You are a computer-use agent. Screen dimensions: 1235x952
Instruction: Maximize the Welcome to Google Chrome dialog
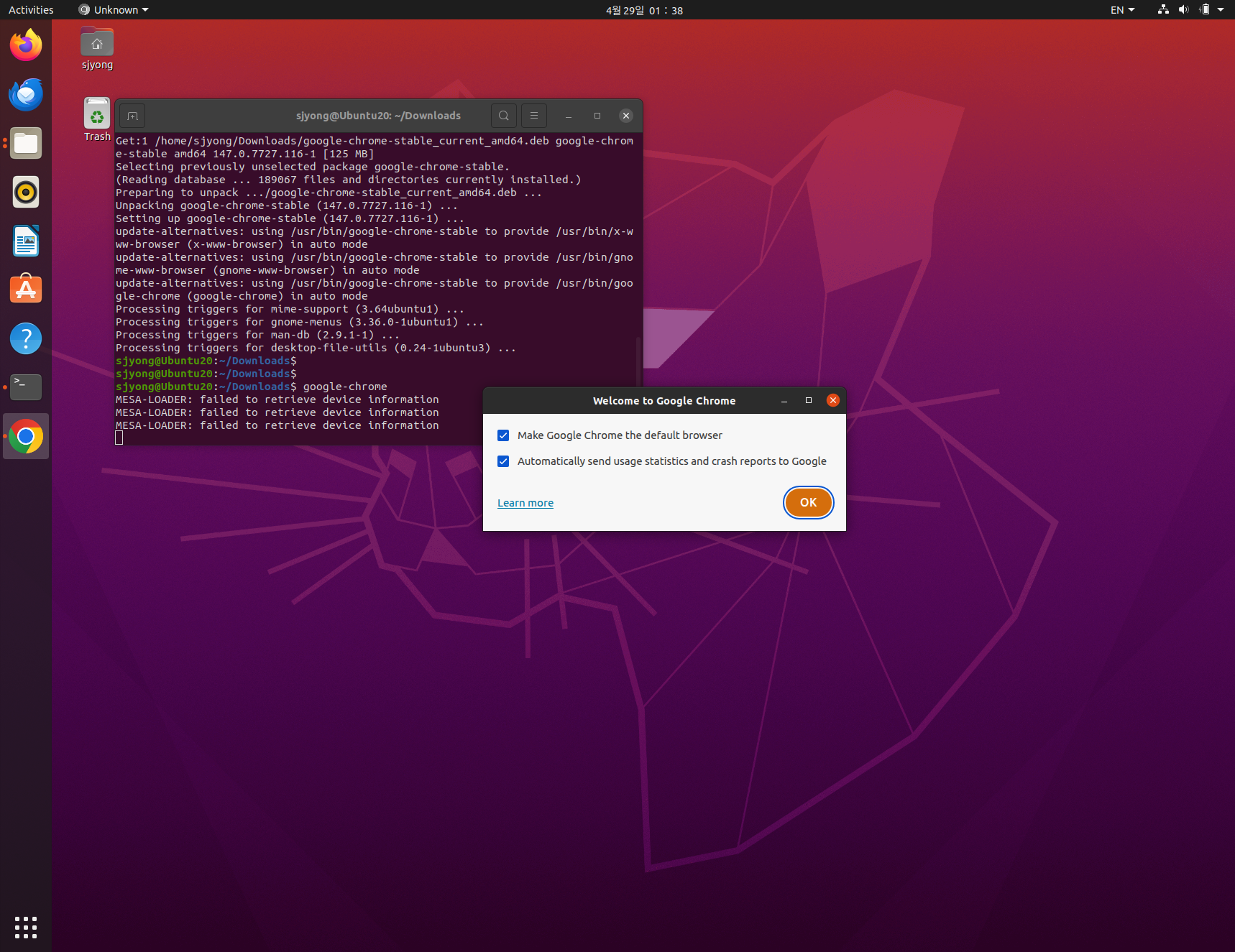tap(809, 401)
